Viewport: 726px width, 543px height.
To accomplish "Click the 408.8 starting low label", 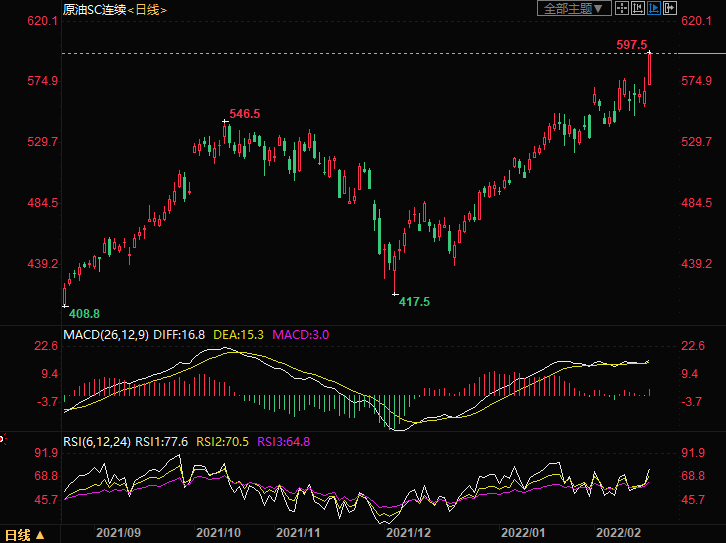I will pyautogui.click(x=83, y=313).
